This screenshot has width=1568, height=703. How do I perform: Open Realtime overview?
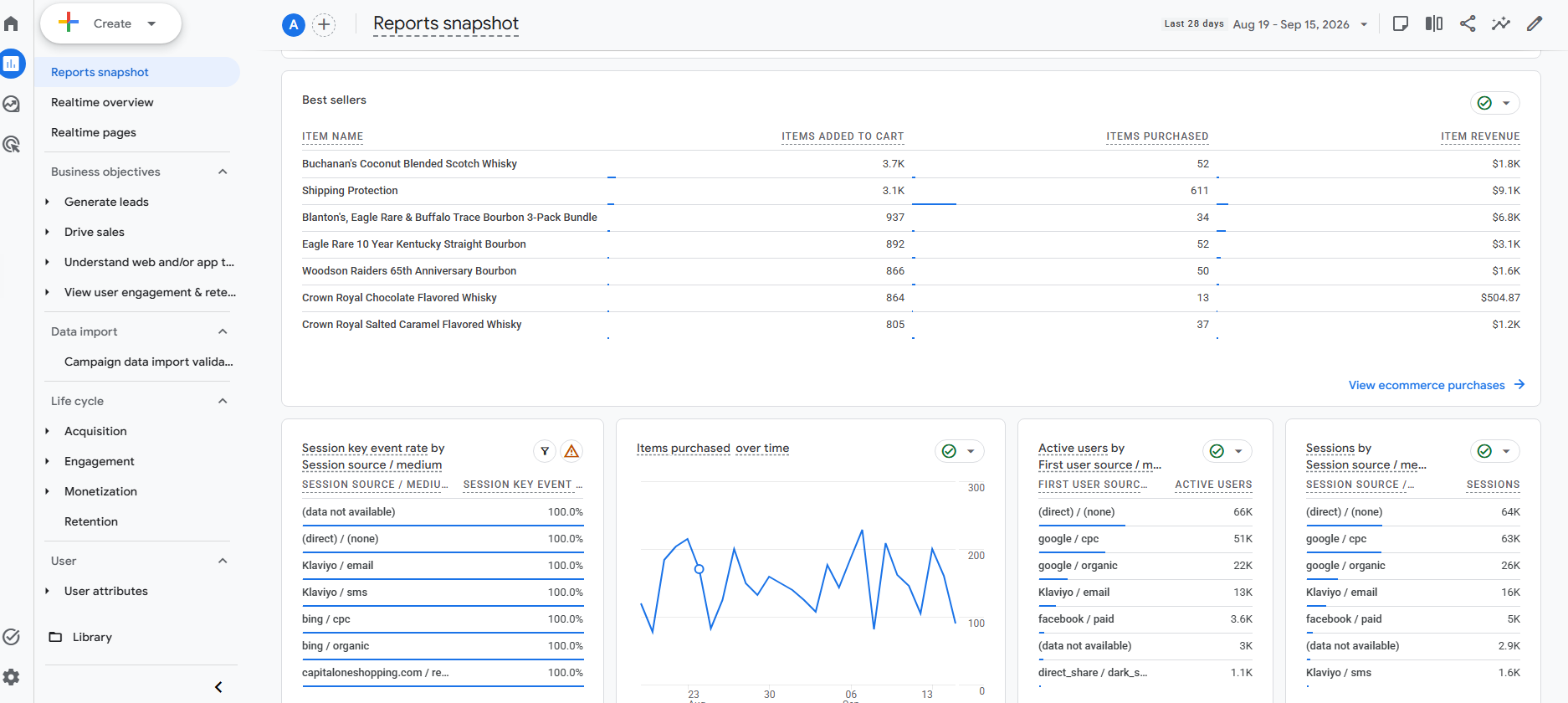(x=102, y=102)
